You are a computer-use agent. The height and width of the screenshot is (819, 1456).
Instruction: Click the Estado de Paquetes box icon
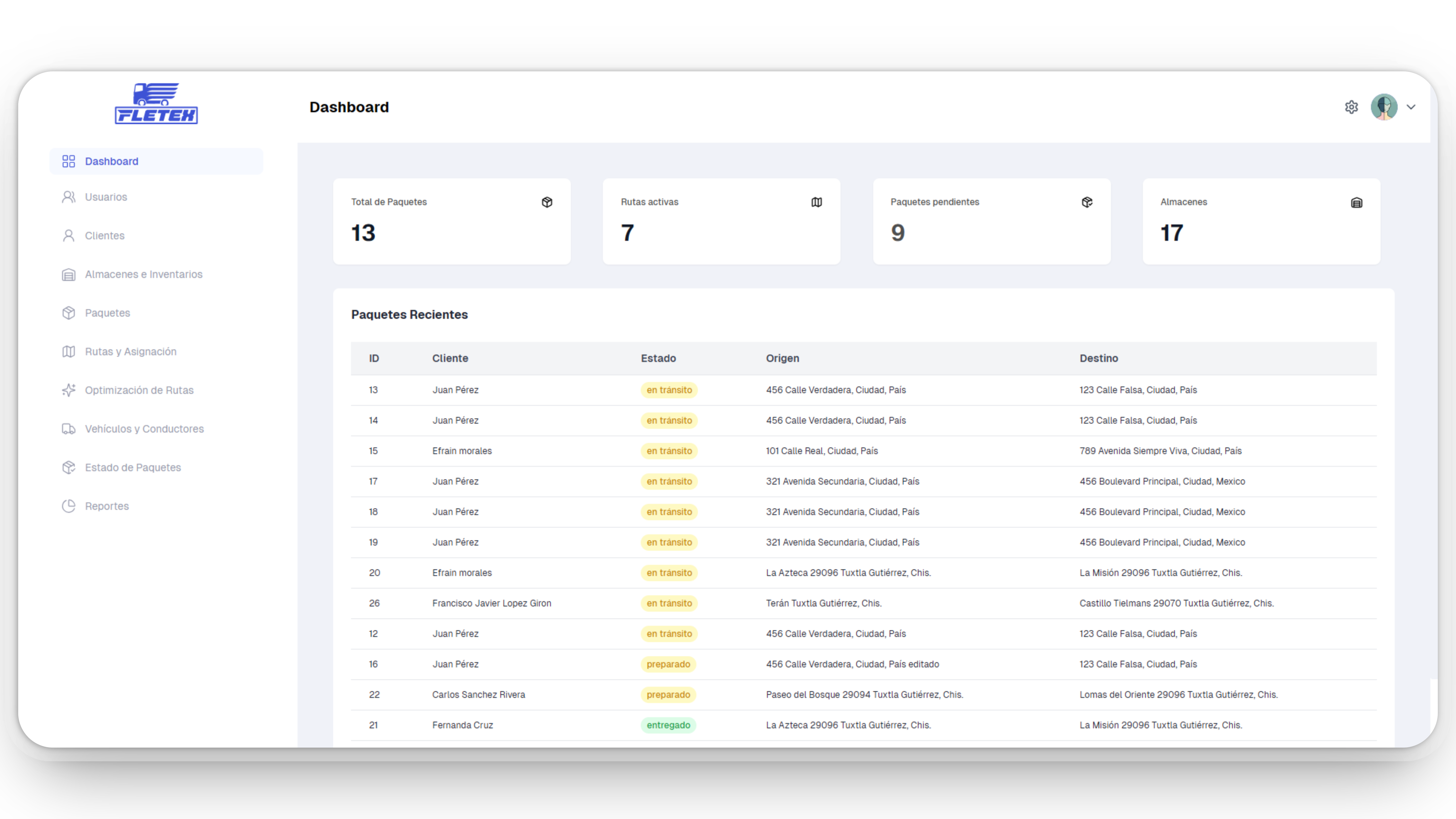click(69, 467)
